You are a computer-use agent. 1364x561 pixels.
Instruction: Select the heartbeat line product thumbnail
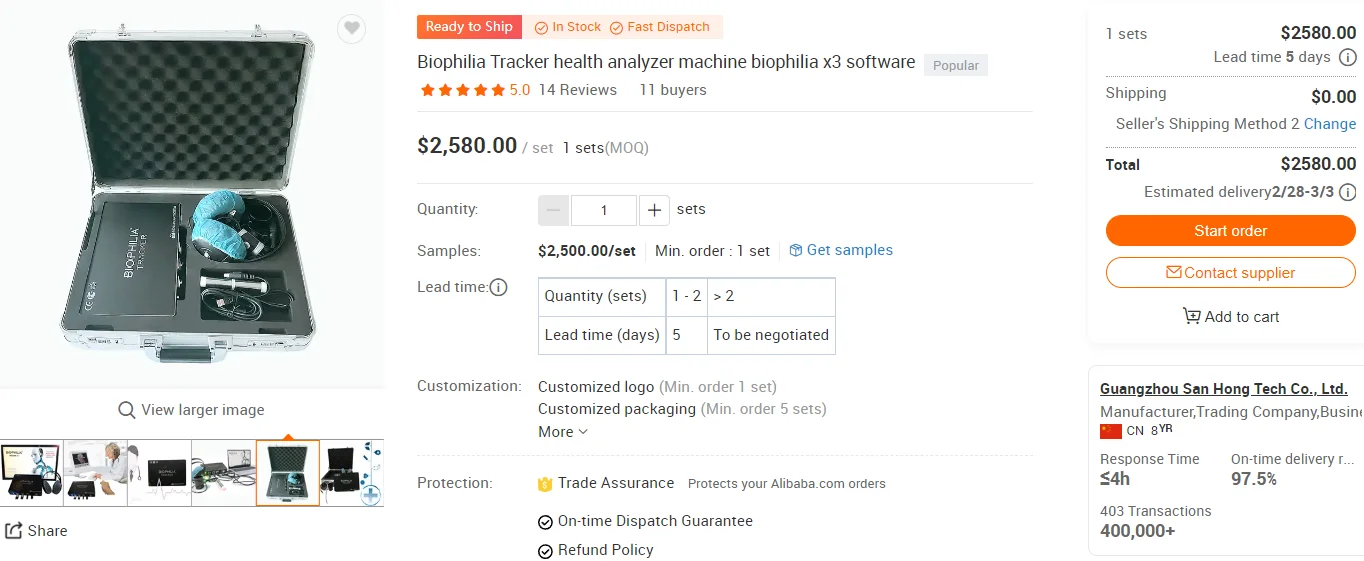(160, 473)
